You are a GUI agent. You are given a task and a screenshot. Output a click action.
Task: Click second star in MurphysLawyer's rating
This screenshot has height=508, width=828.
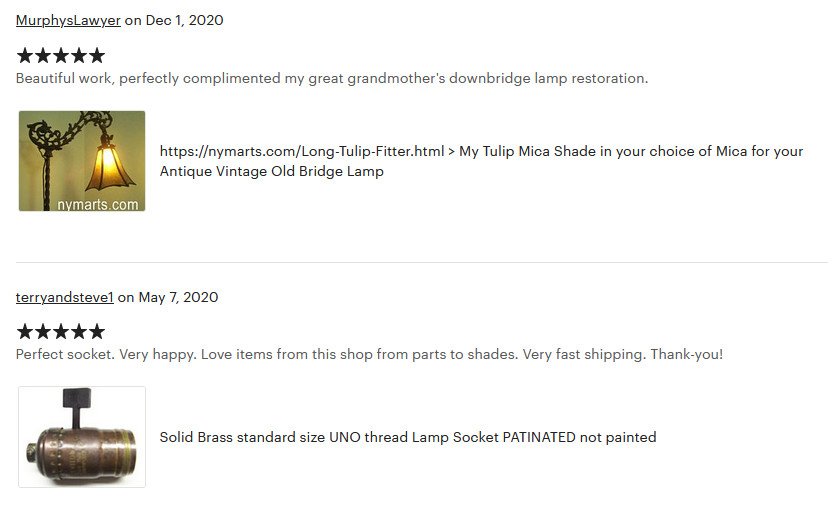[43, 55]
